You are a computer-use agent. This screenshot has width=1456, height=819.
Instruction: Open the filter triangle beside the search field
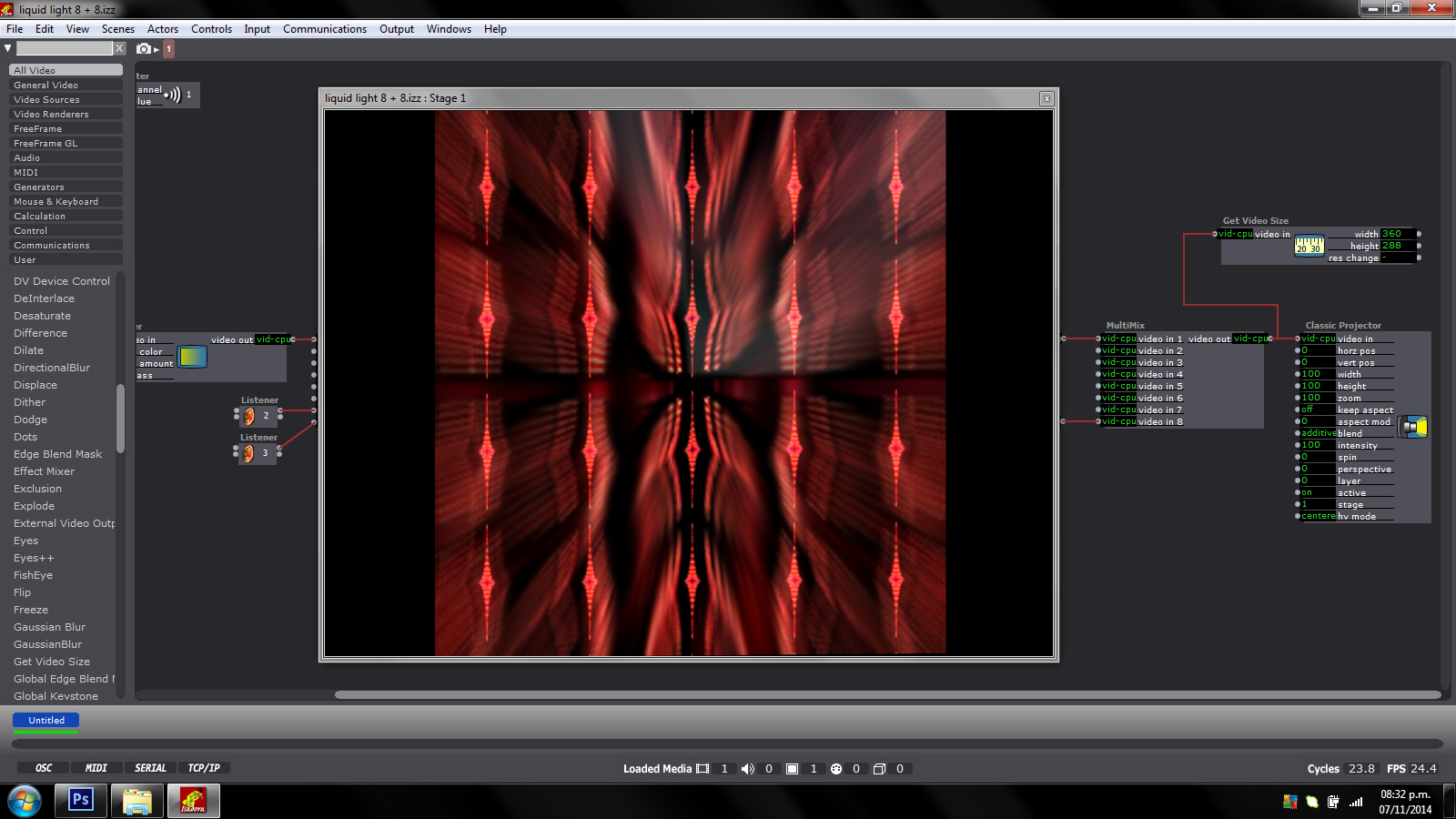[8, 48]
